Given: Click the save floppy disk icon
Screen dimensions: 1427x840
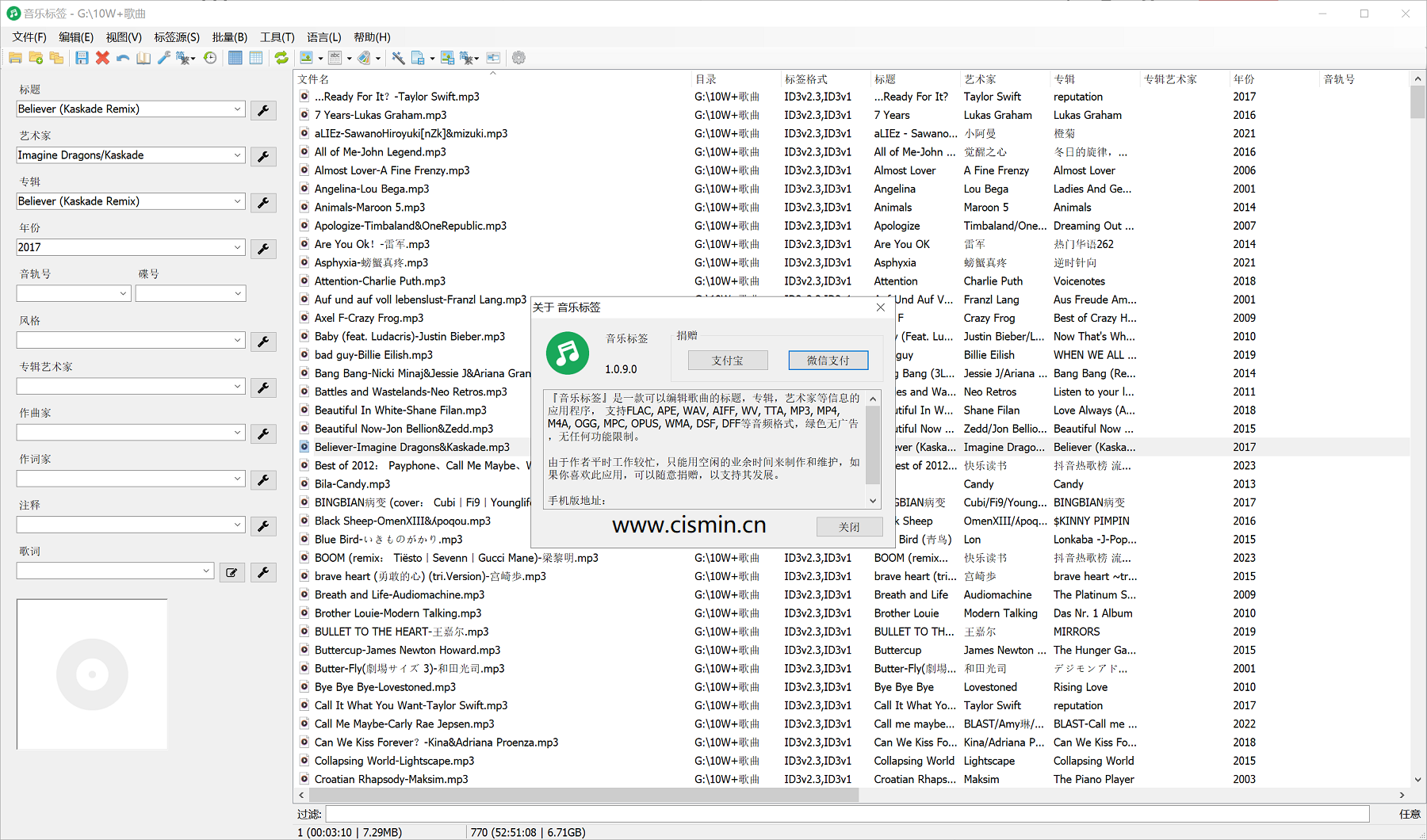Looking at the screenshot, I should pos(82,58).
